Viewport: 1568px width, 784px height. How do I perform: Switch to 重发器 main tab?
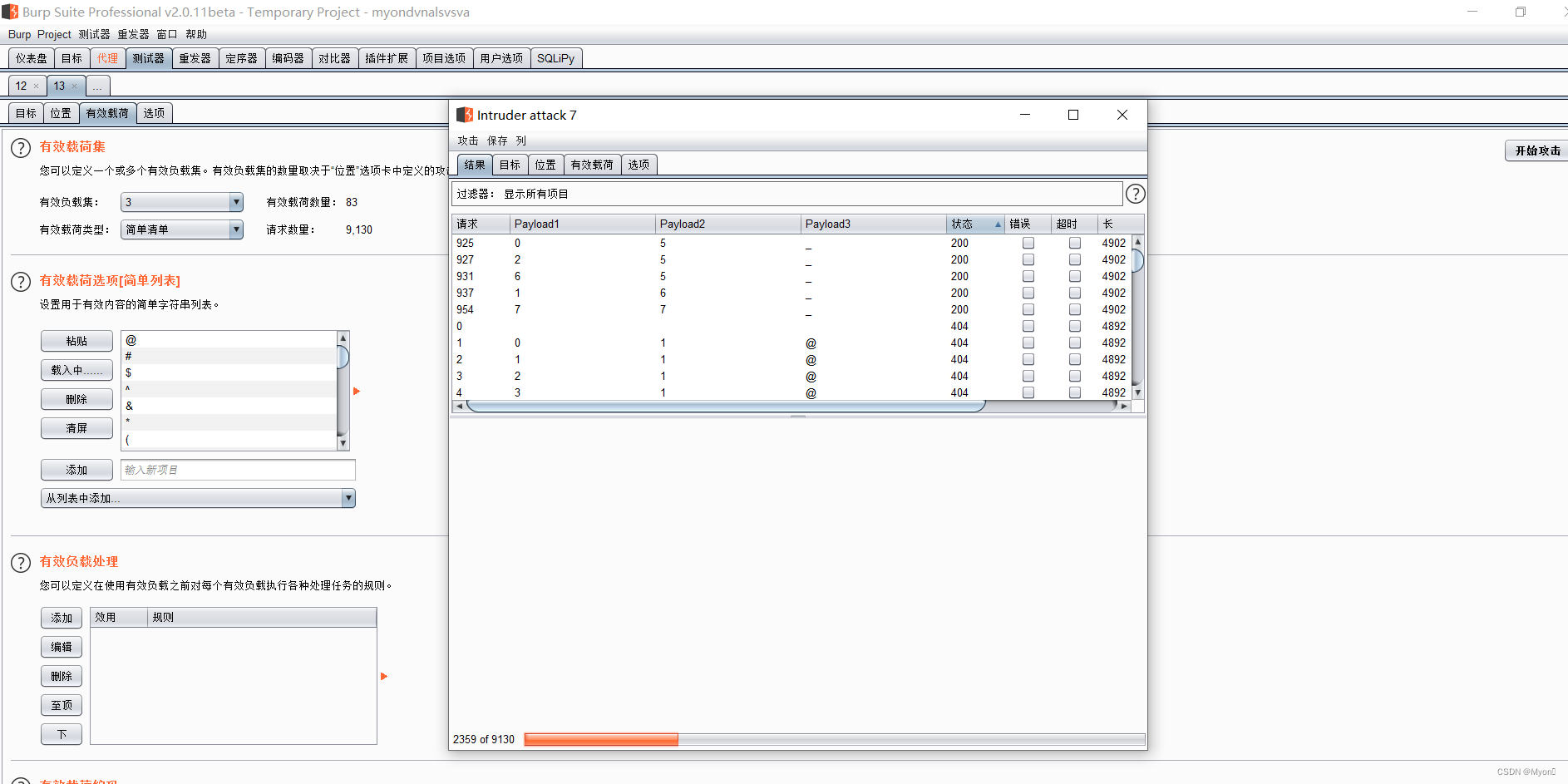point(195,58)
